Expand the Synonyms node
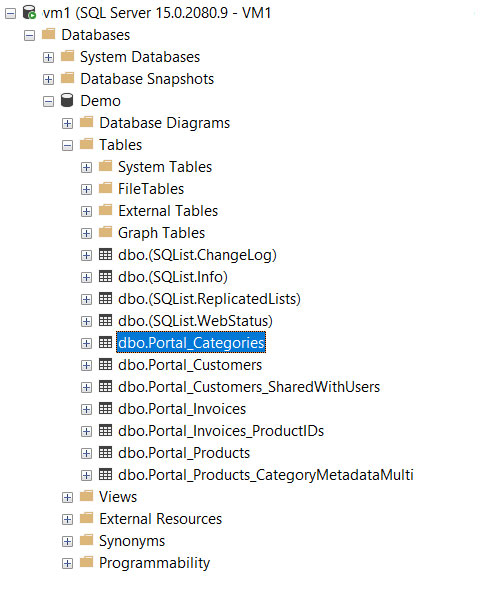The width and height of the screenshot is (497, 598). point(68,542)
